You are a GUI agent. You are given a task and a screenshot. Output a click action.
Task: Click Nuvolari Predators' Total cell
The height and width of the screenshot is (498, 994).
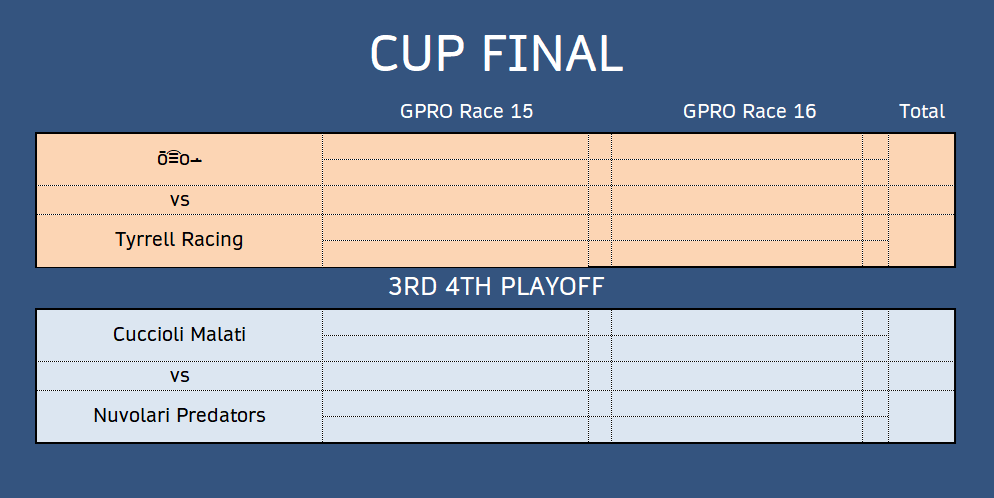pos(921,416)
